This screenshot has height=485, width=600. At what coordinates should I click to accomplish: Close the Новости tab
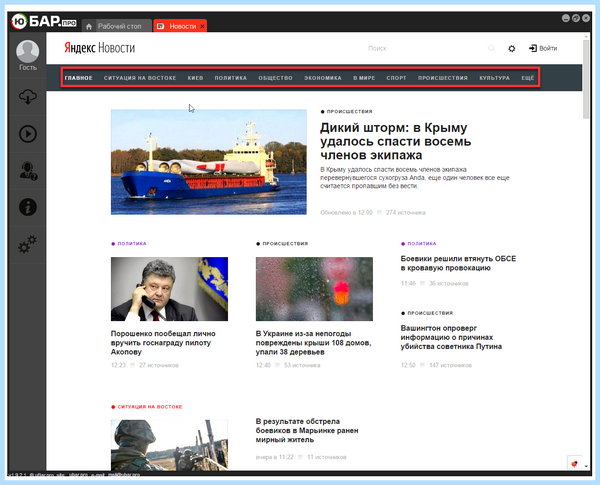tap(202, 26)
